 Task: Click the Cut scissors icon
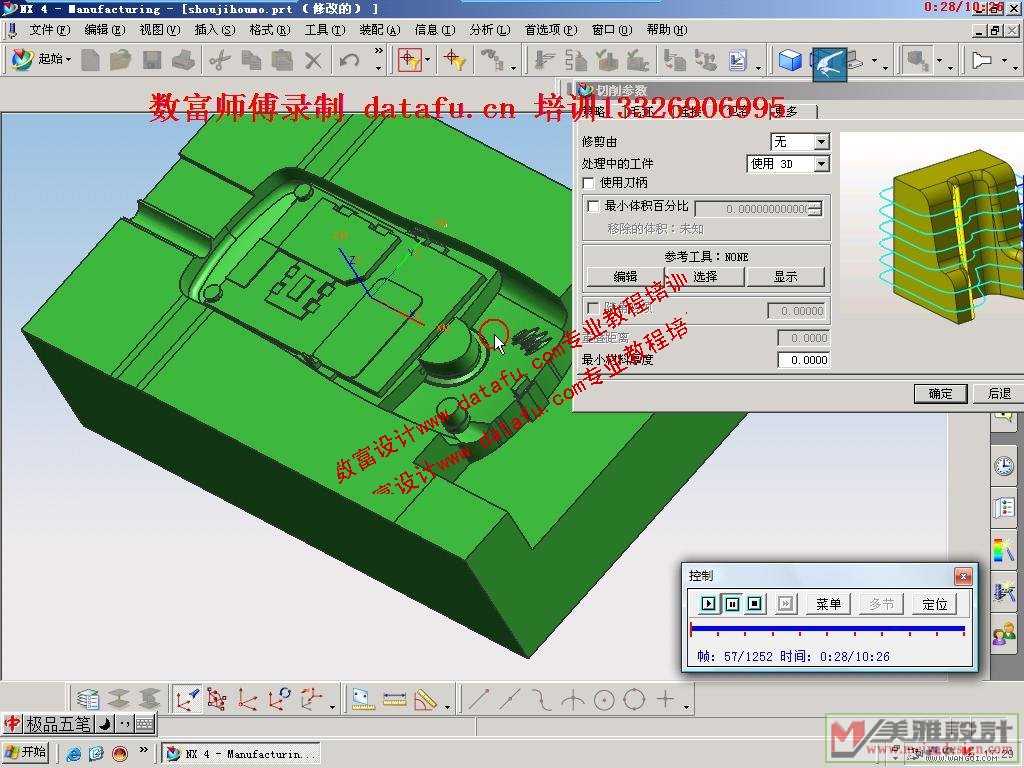(220, 61)
